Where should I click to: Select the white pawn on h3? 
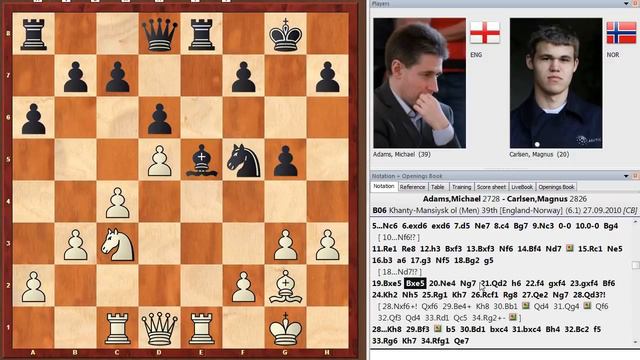[328, 244]
